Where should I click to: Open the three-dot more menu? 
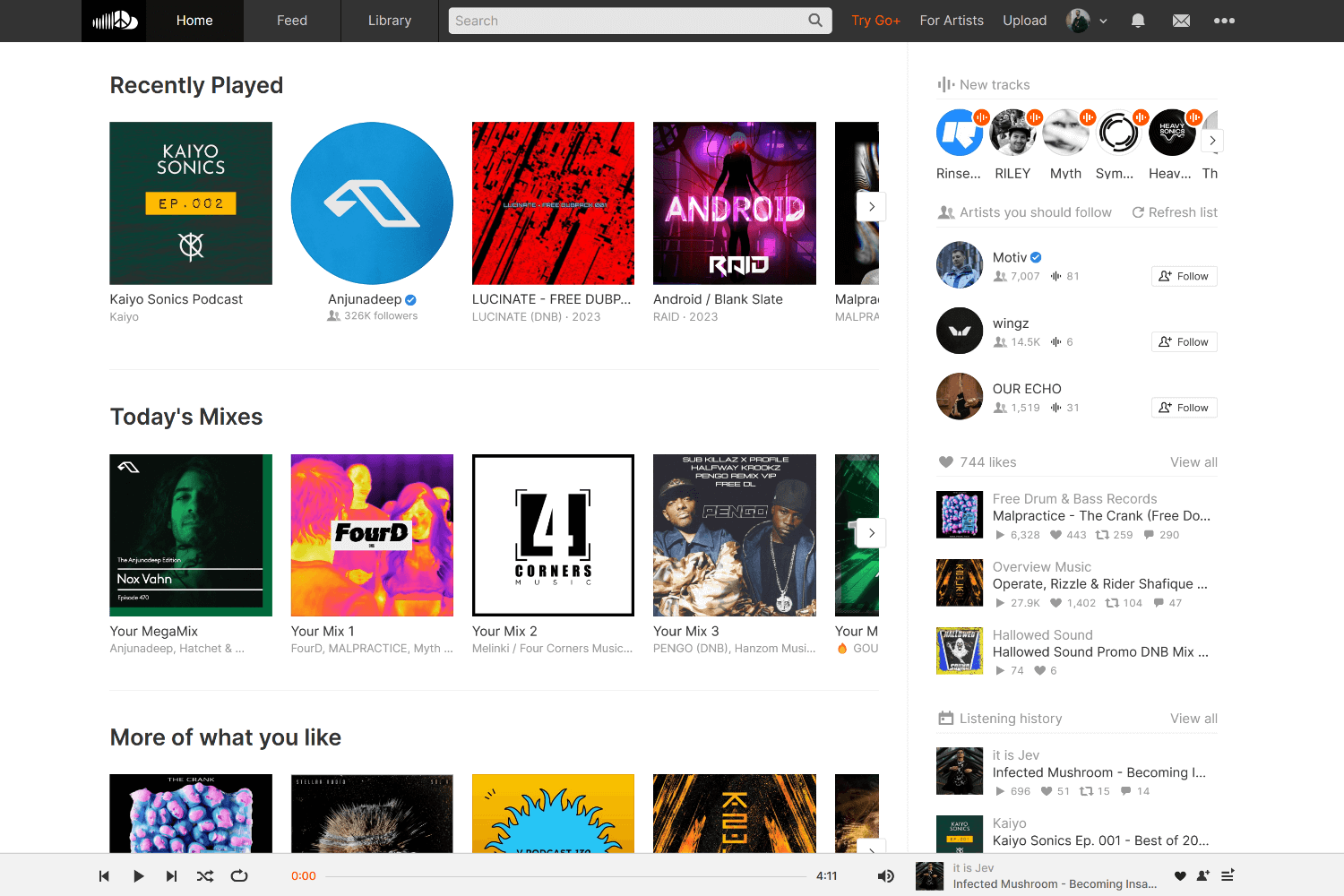pos(1224,21)
